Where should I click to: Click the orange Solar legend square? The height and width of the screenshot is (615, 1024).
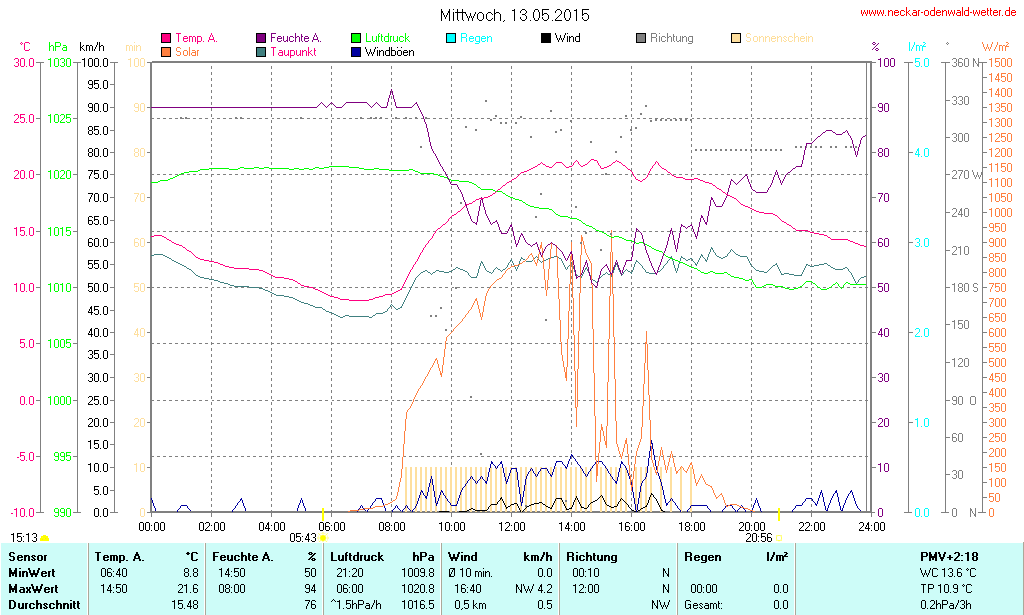(x=166, y=51)
